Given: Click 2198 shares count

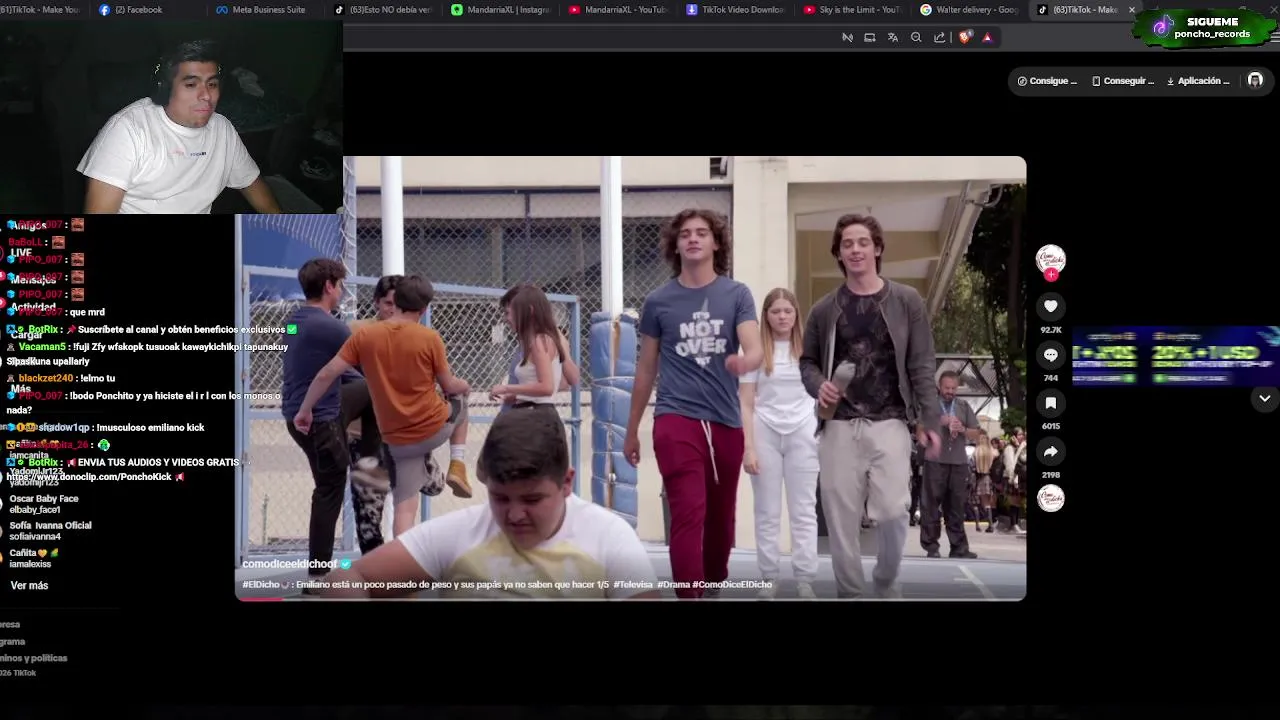Looking at the screenshot, I should point(1050,475).
